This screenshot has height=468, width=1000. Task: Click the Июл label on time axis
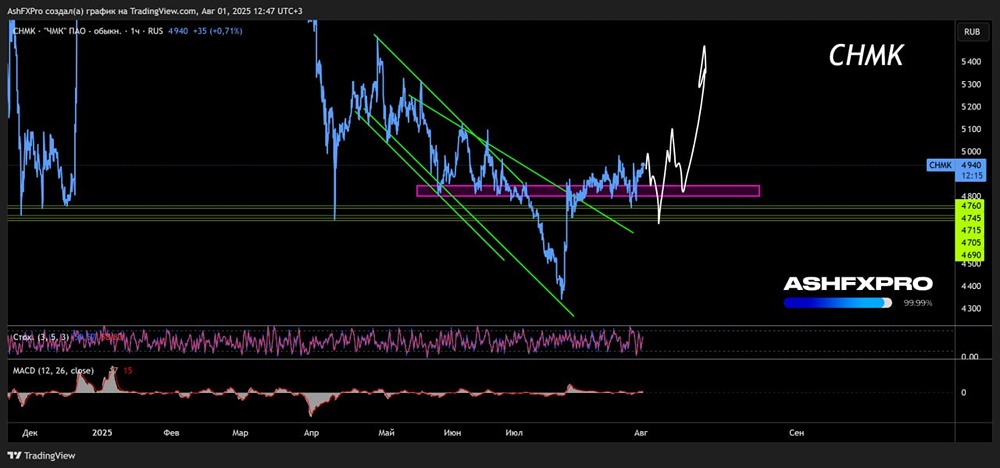[x=513, y=433]
